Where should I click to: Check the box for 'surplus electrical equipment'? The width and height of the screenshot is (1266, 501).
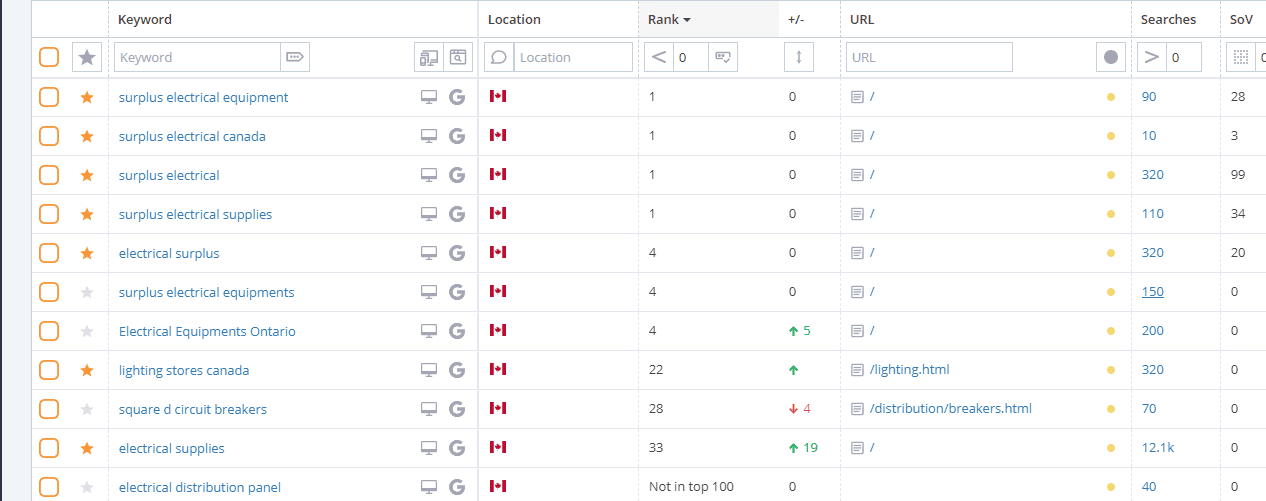pyautogui.click(x=49, y=97)
